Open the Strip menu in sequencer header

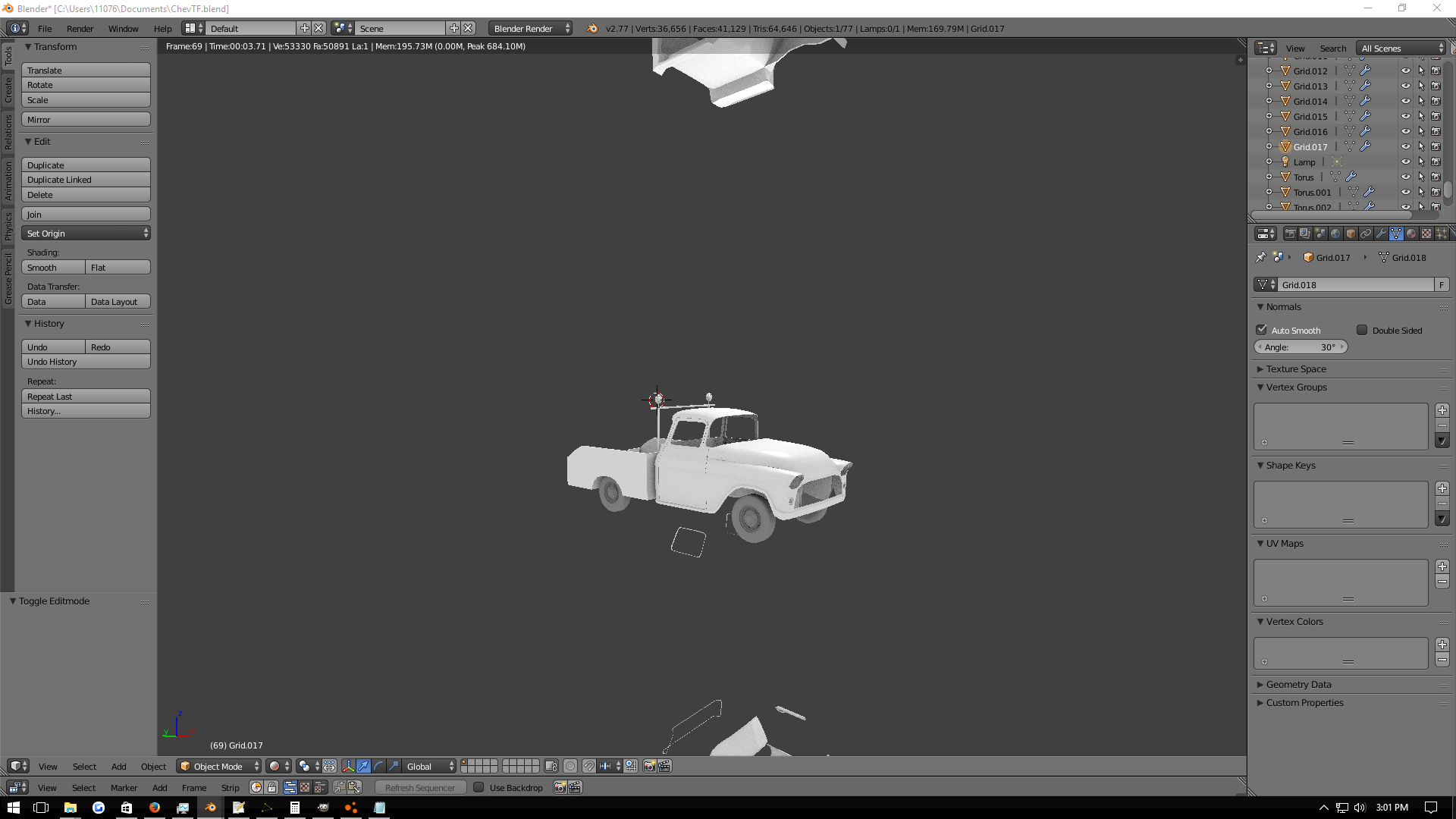230,788
